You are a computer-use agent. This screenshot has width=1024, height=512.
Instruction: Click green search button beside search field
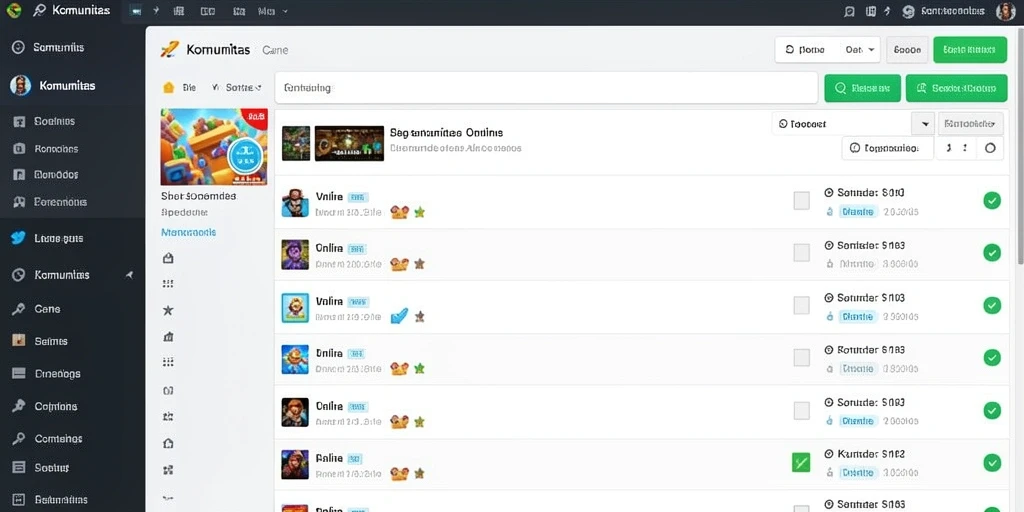(x=863, y=88)
